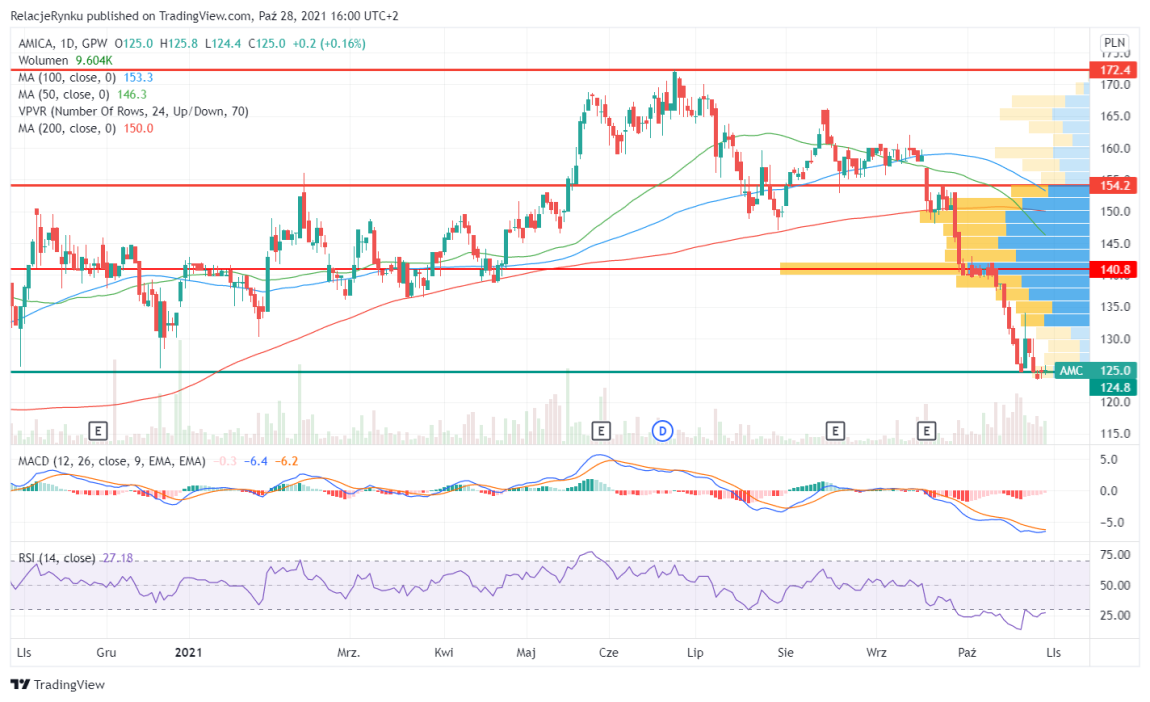Click the TradingView logo at bottom left

coord(58,685)
